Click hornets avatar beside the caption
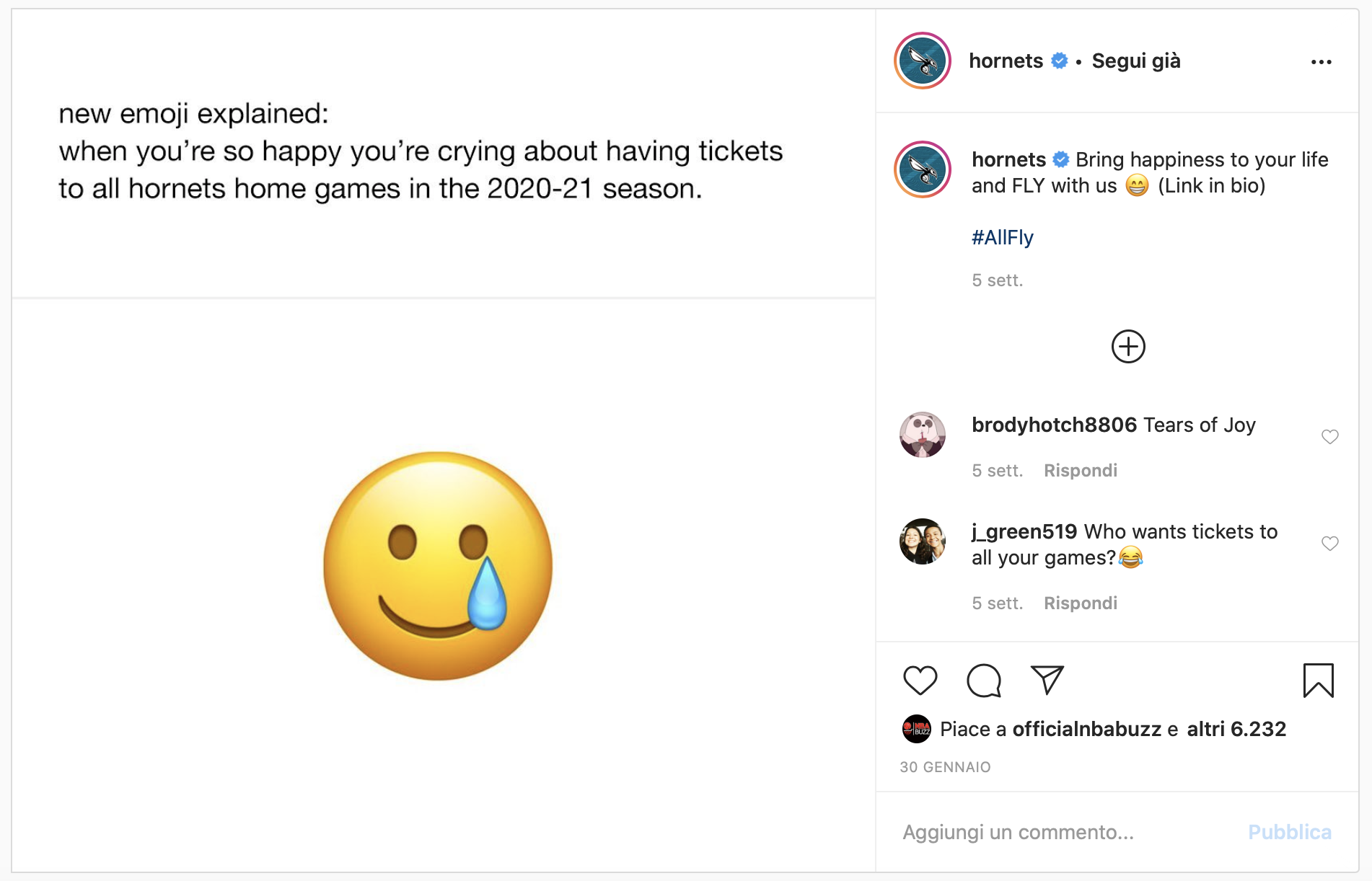This screenshot has height=881, width=1372. click(923, 170)
